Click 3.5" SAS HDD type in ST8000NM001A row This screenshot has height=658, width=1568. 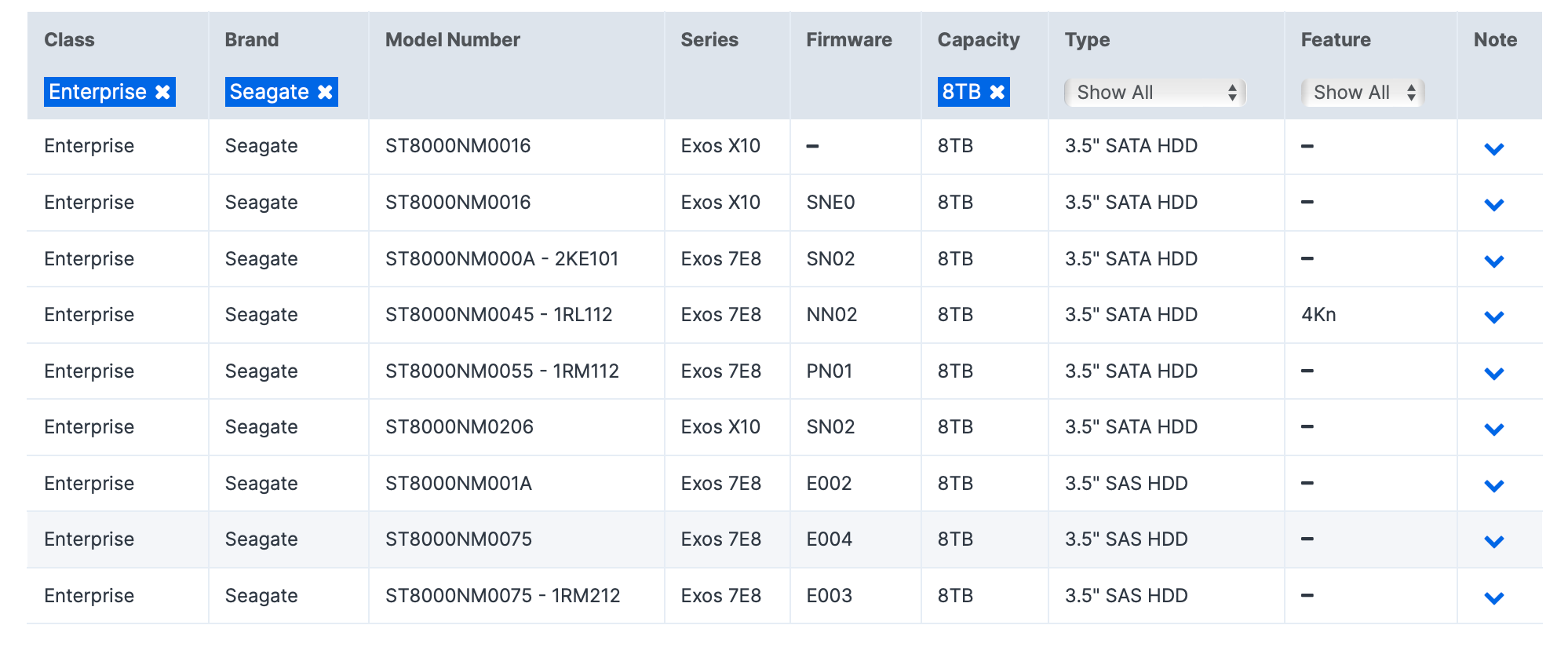(x=1126, y=483)
